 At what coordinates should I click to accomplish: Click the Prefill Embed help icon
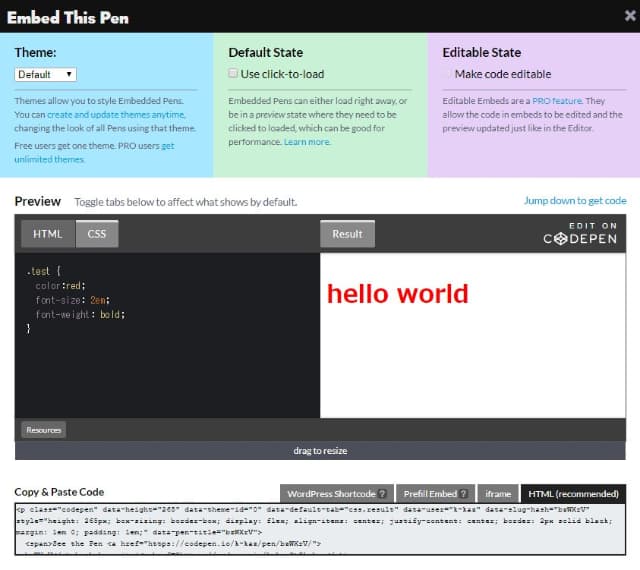click(463, 494)
